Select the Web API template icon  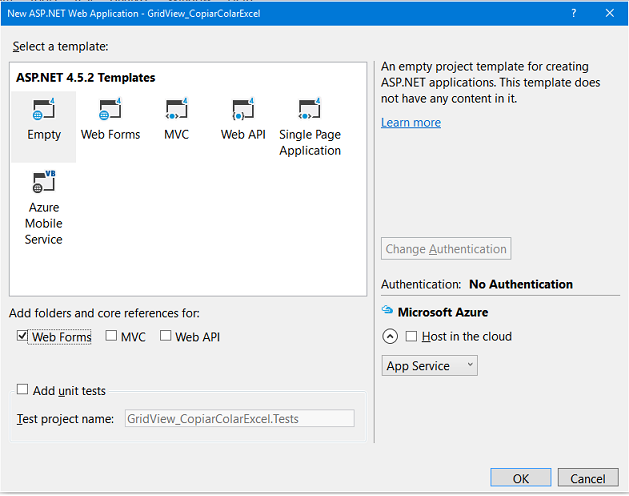click(x=243, y=109)
